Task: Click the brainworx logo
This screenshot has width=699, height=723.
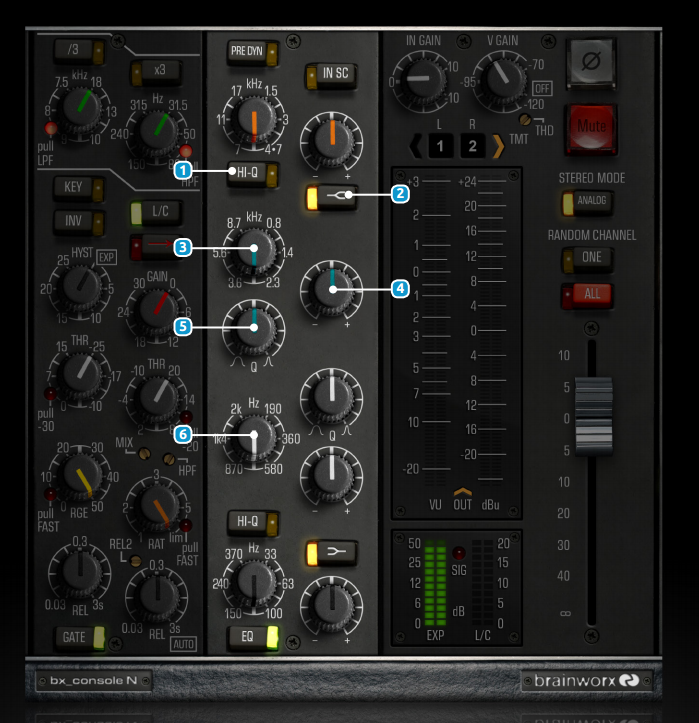Action: 586,681
